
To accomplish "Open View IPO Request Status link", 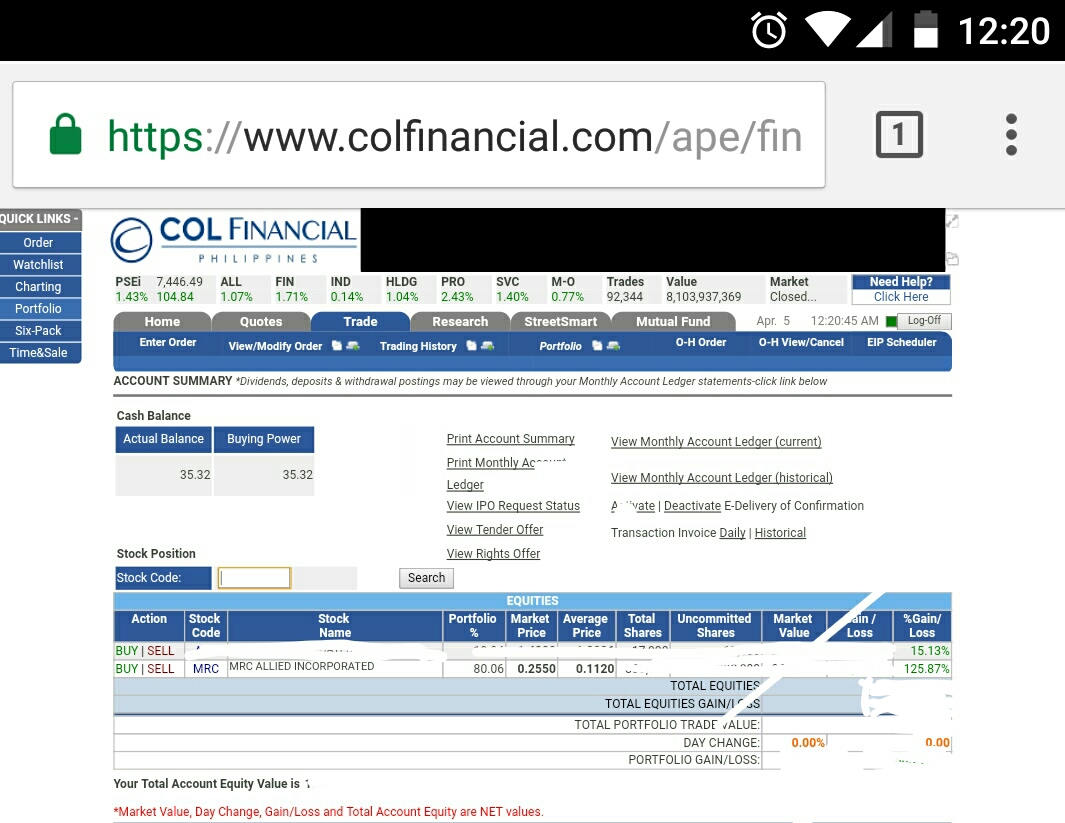I will pyautogui.click(x=513, y=505).
